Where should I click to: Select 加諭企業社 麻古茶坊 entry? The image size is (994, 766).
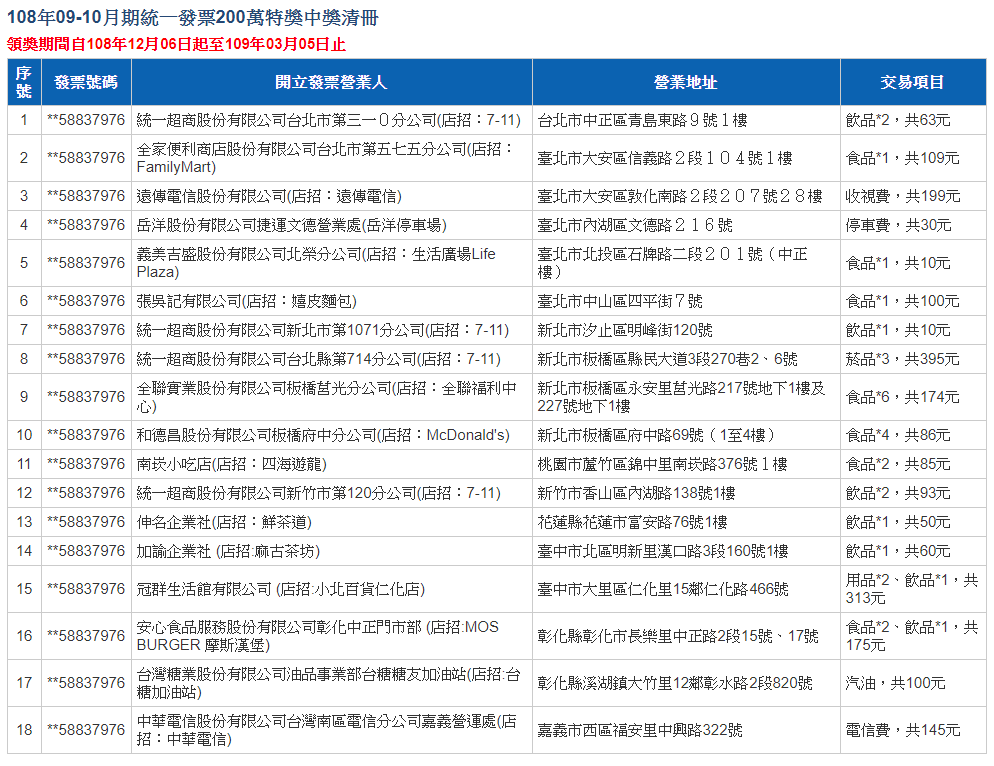coord(228,552)
